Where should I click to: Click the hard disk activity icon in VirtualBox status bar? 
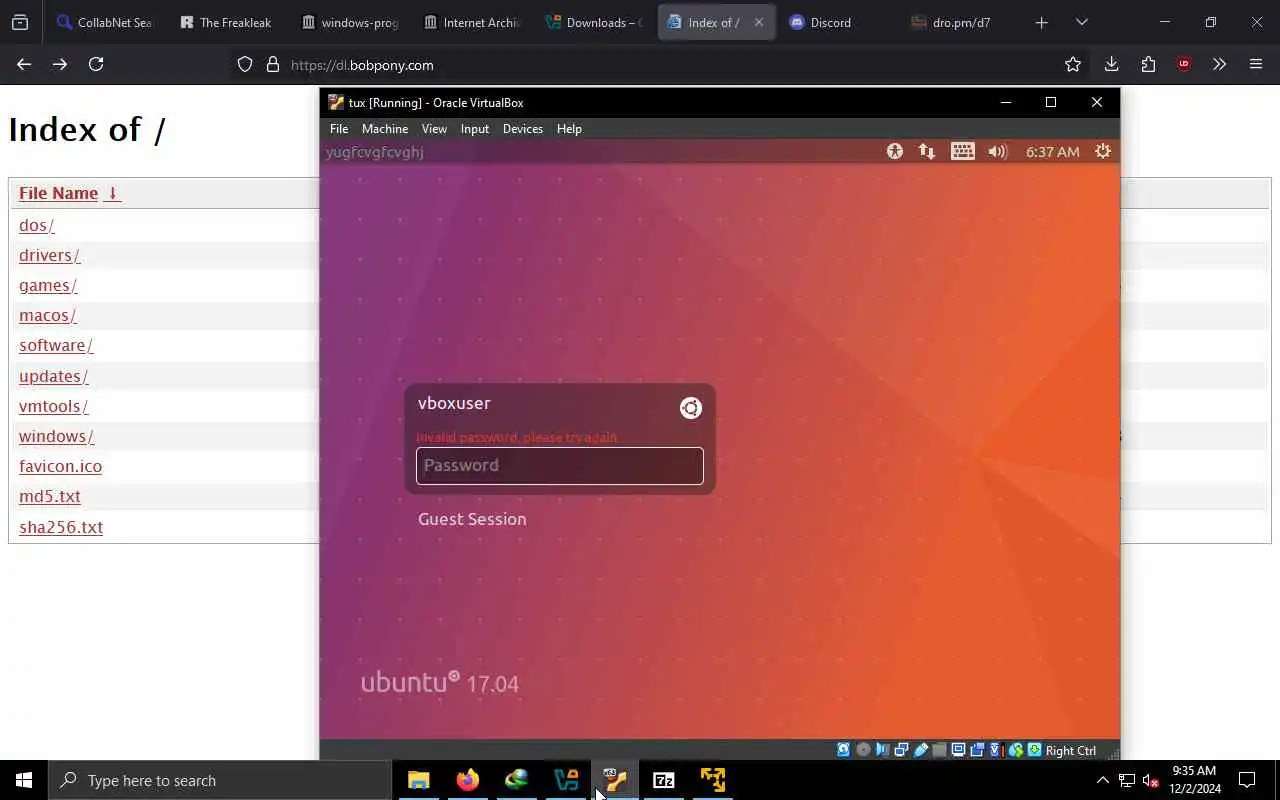point(844,750)
